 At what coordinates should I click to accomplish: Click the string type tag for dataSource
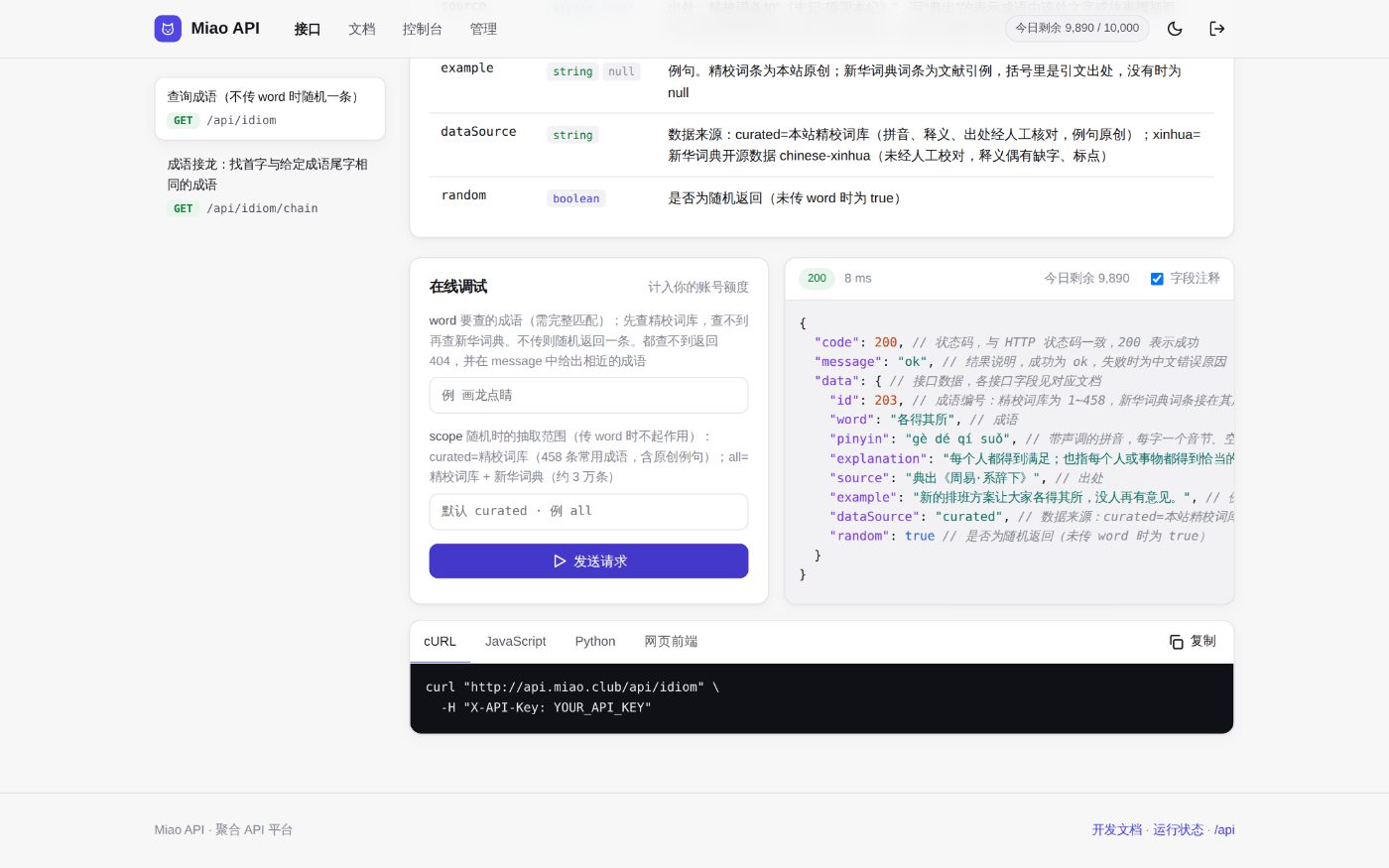coord(572,135)
